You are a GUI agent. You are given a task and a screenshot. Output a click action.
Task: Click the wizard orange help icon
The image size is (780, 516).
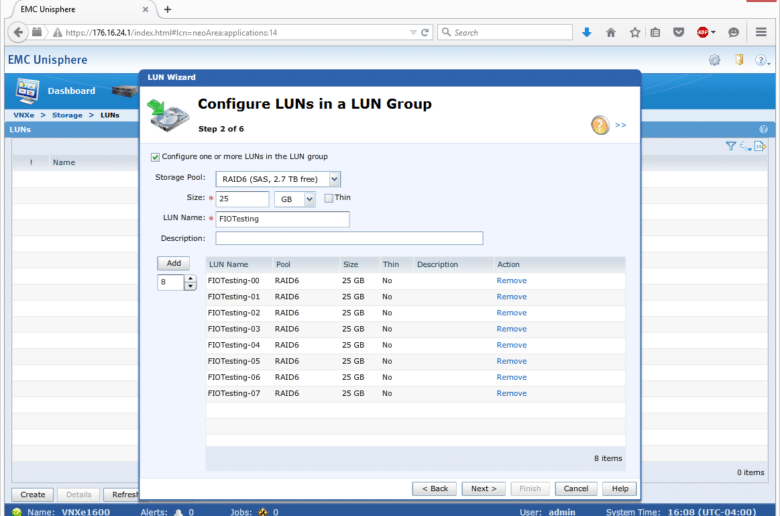pos(600,125)
